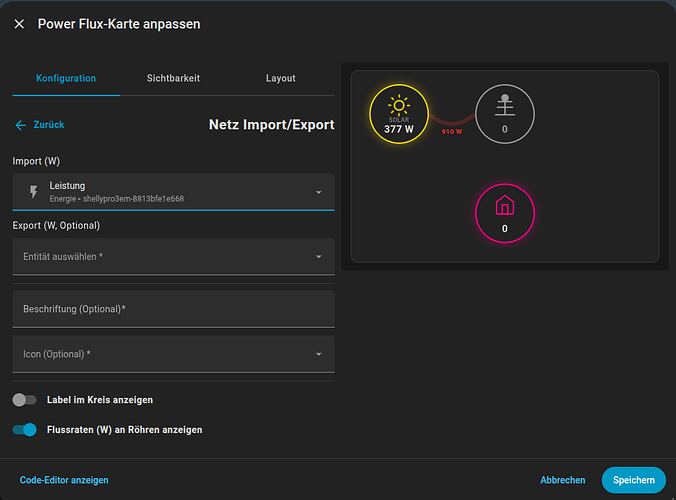This screenshot has width=676, height=500.
Task: Click the Beschriftung (Optional) text field
Action: pos(173,309)
